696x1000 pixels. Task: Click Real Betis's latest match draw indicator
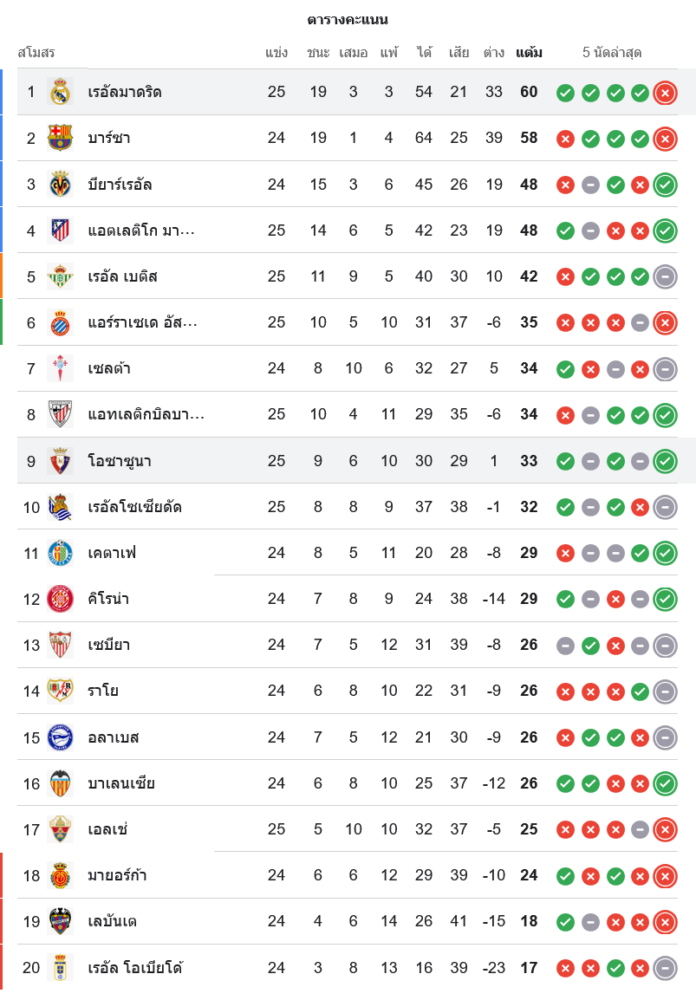(x=665, y=277)
